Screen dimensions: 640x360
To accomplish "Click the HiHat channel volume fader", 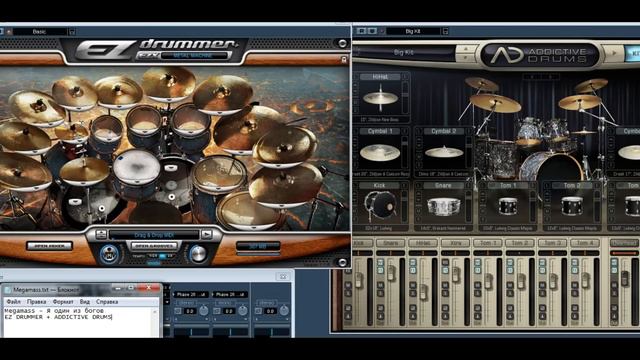I will tap(423, 292).
